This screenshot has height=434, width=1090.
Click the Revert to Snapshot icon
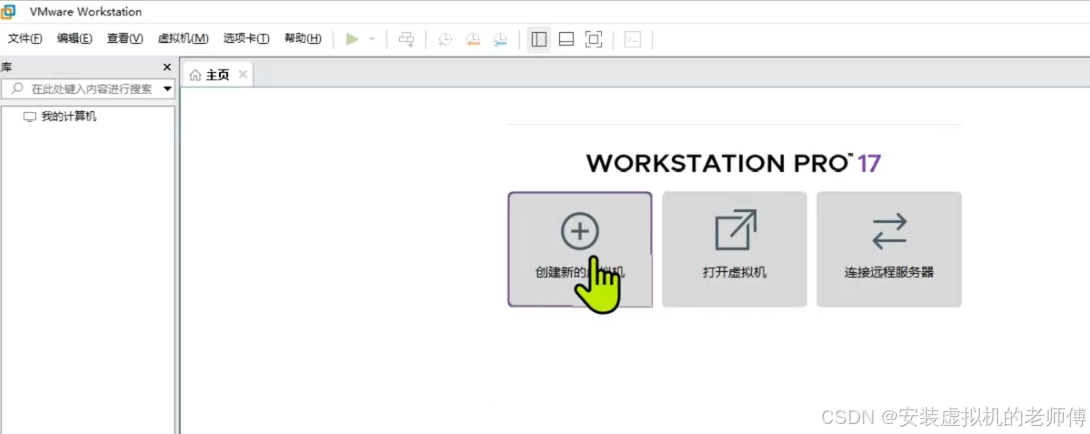point(473,40)
